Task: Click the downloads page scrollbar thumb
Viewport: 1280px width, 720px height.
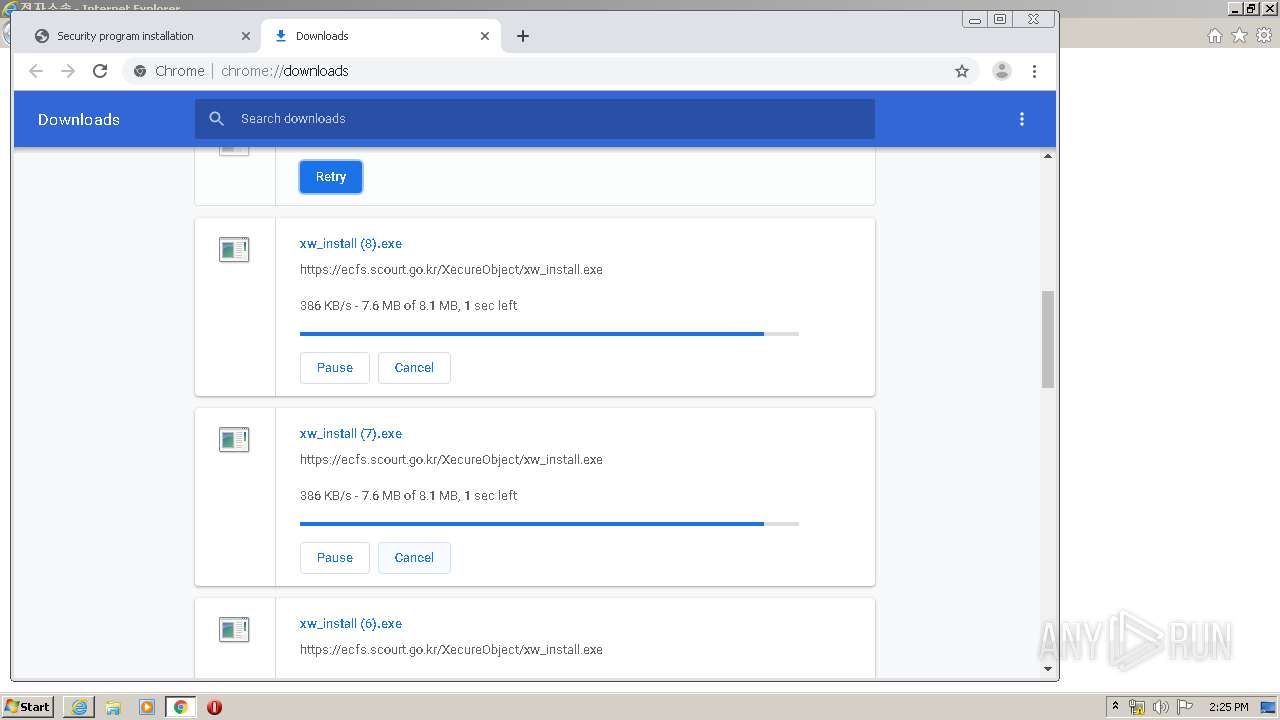Action: click(x=1048, y=339)
